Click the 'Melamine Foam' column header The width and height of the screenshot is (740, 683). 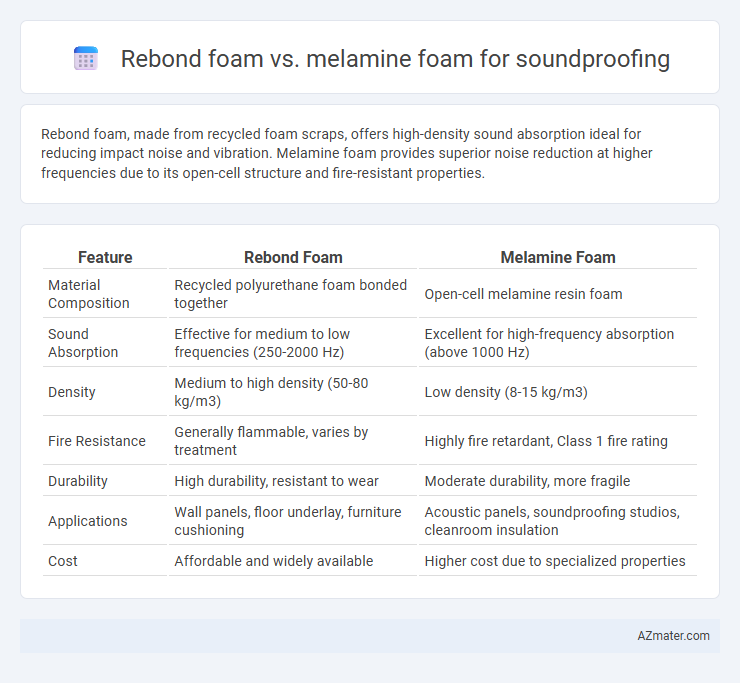point(558,257)
